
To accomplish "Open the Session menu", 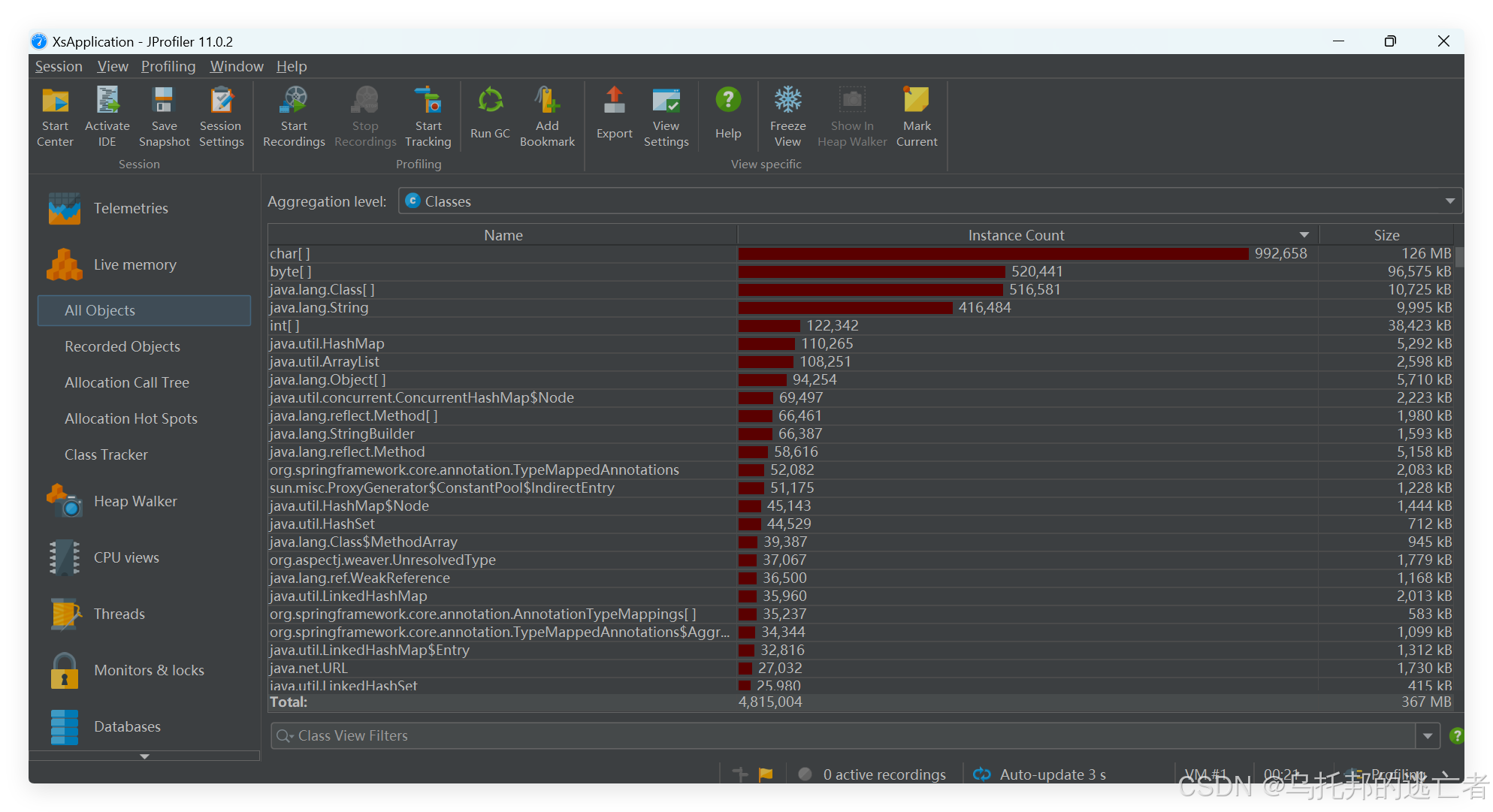I will coord(59,66).
